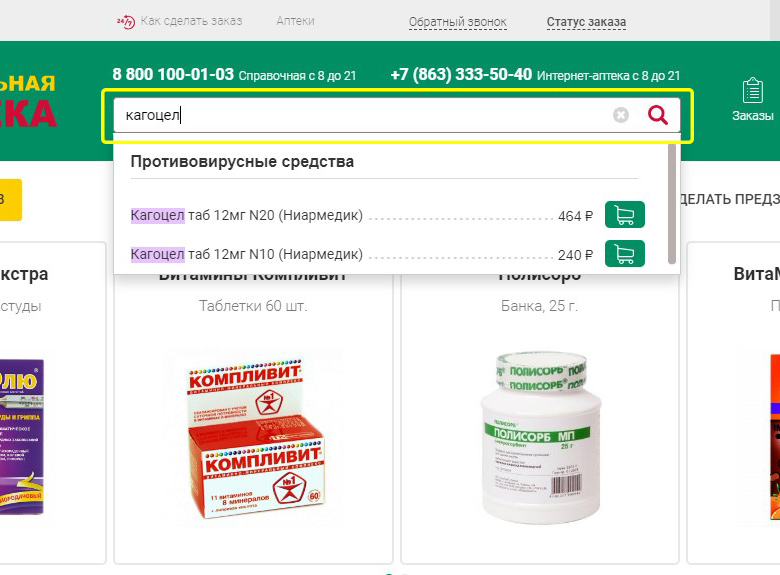
Task: Open the Противовирусные средства category heading
Action: click(242, 162)
